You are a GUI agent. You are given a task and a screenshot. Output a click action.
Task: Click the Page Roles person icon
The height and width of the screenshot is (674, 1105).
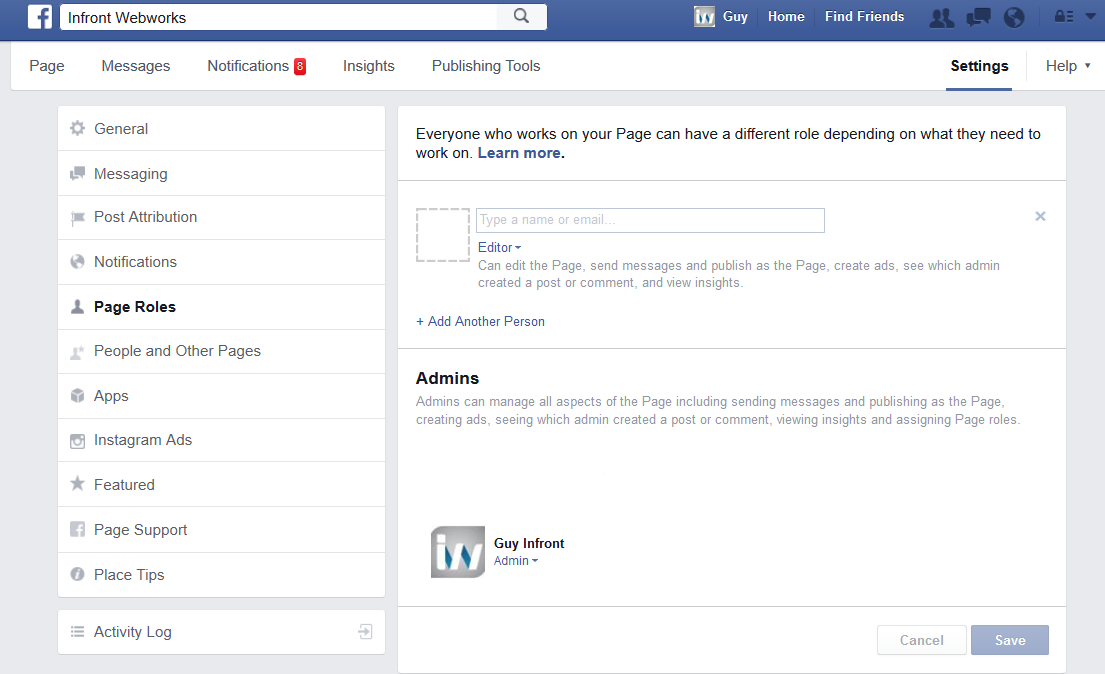click(78, 307)
